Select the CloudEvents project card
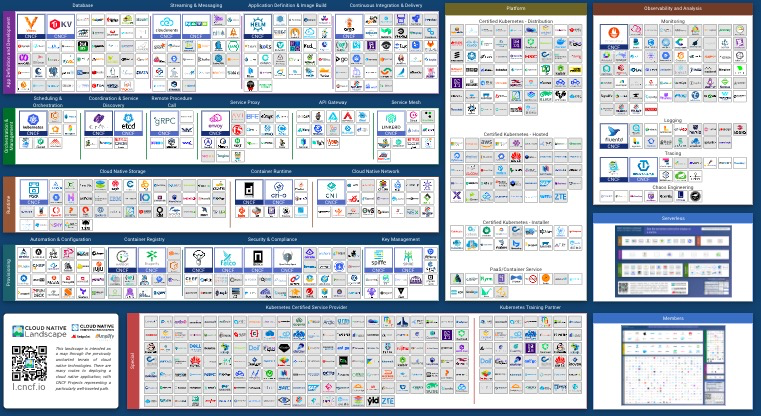 pos(166,26)
